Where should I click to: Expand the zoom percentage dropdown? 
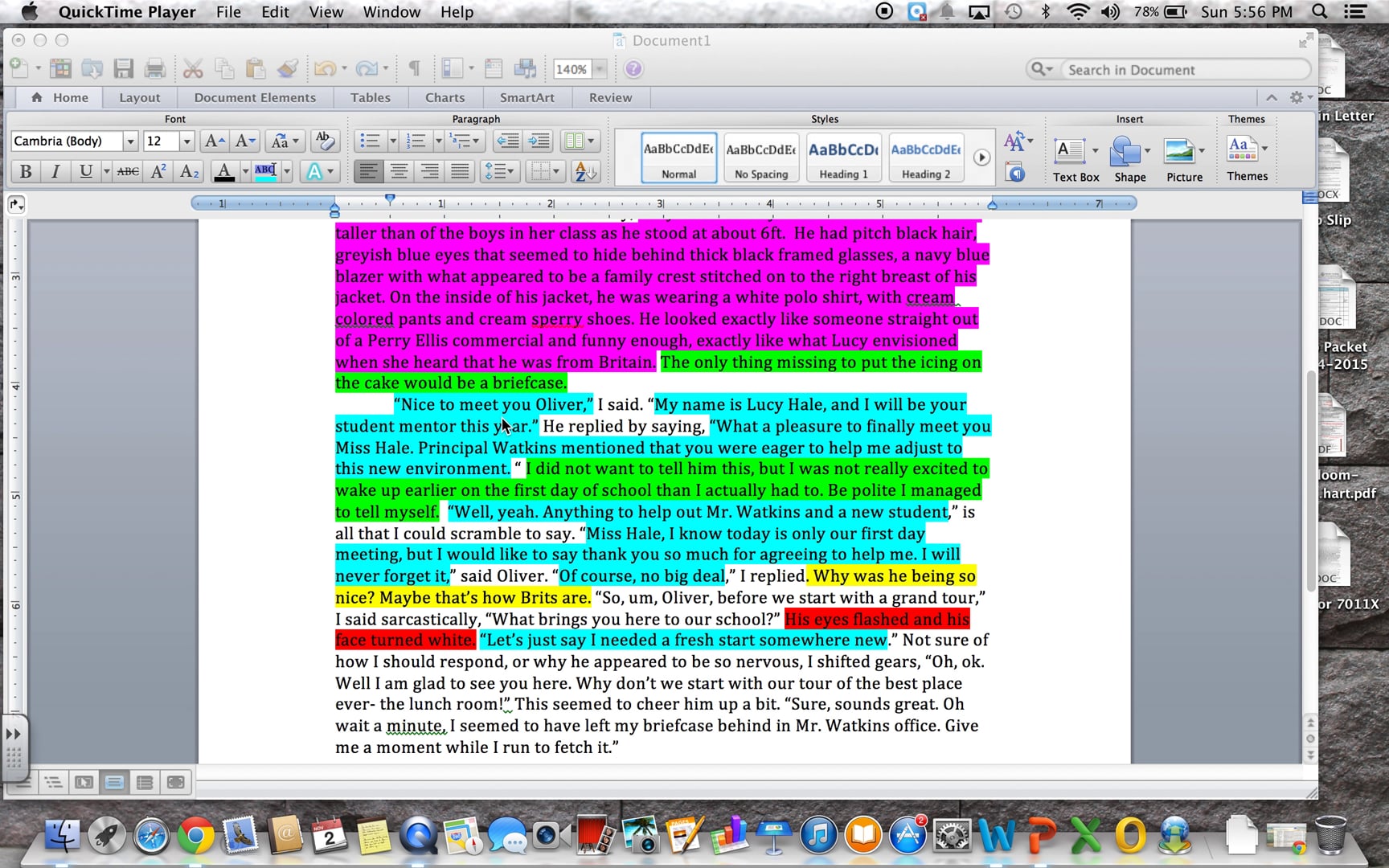pos(600,70)
